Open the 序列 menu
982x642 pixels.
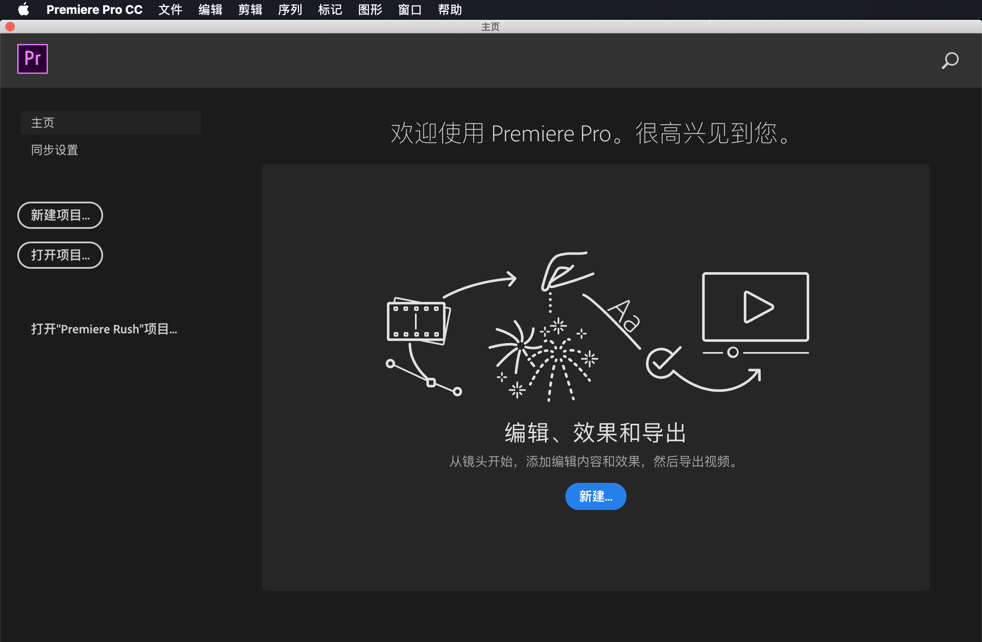tap(290, 9)
